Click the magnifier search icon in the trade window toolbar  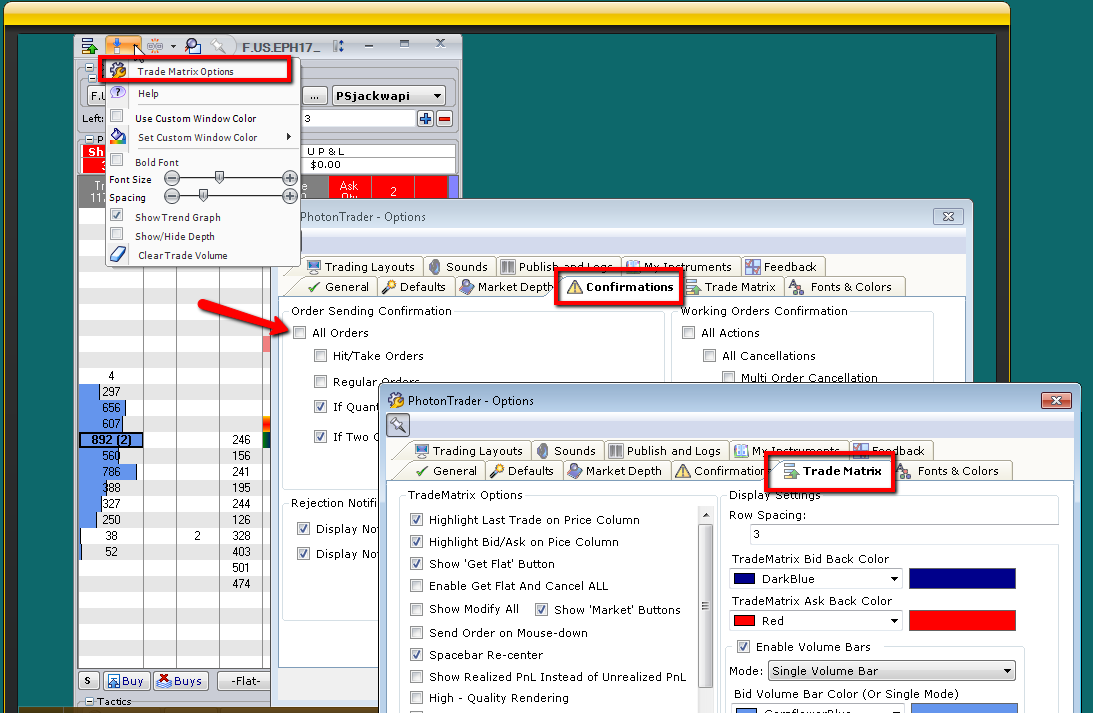[x=192, y=46]
